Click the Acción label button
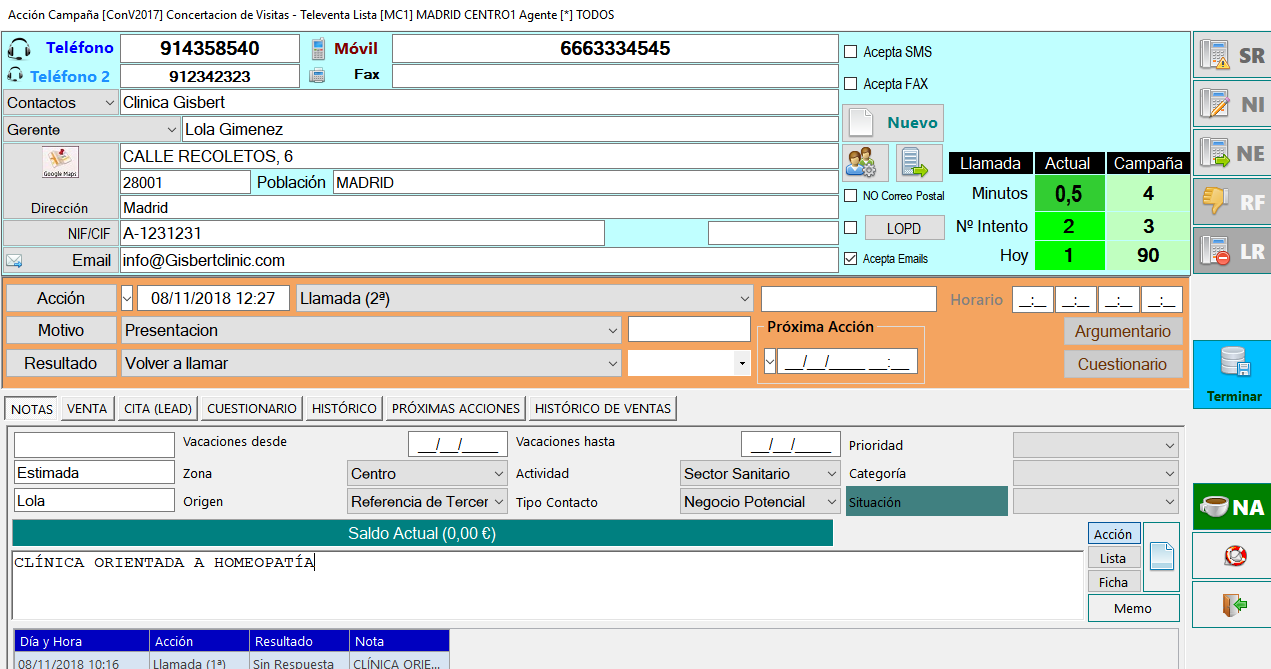This screenshot has width=1271, height=669. click(x=61, y=298)
